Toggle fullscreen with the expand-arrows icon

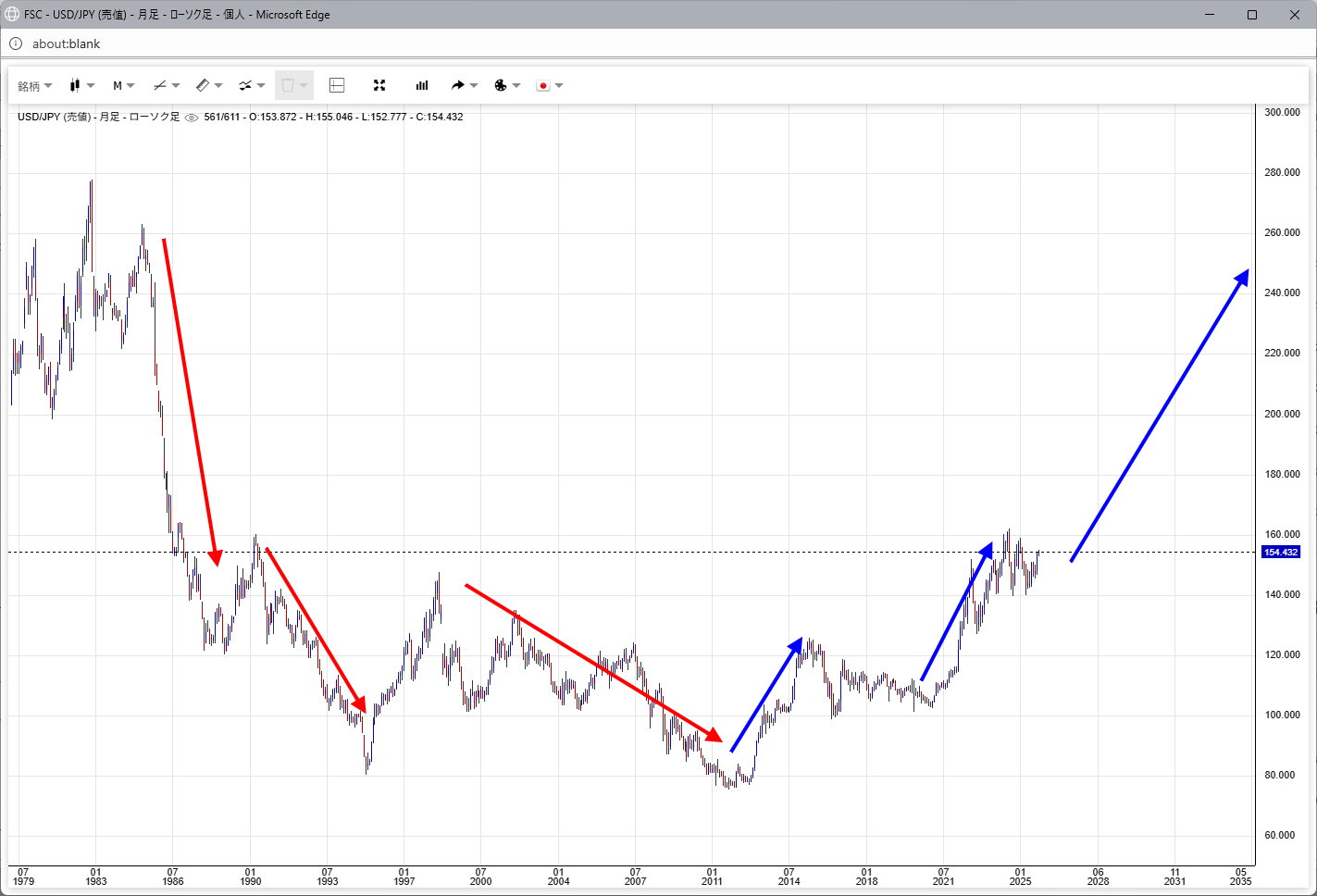point(379,85)
